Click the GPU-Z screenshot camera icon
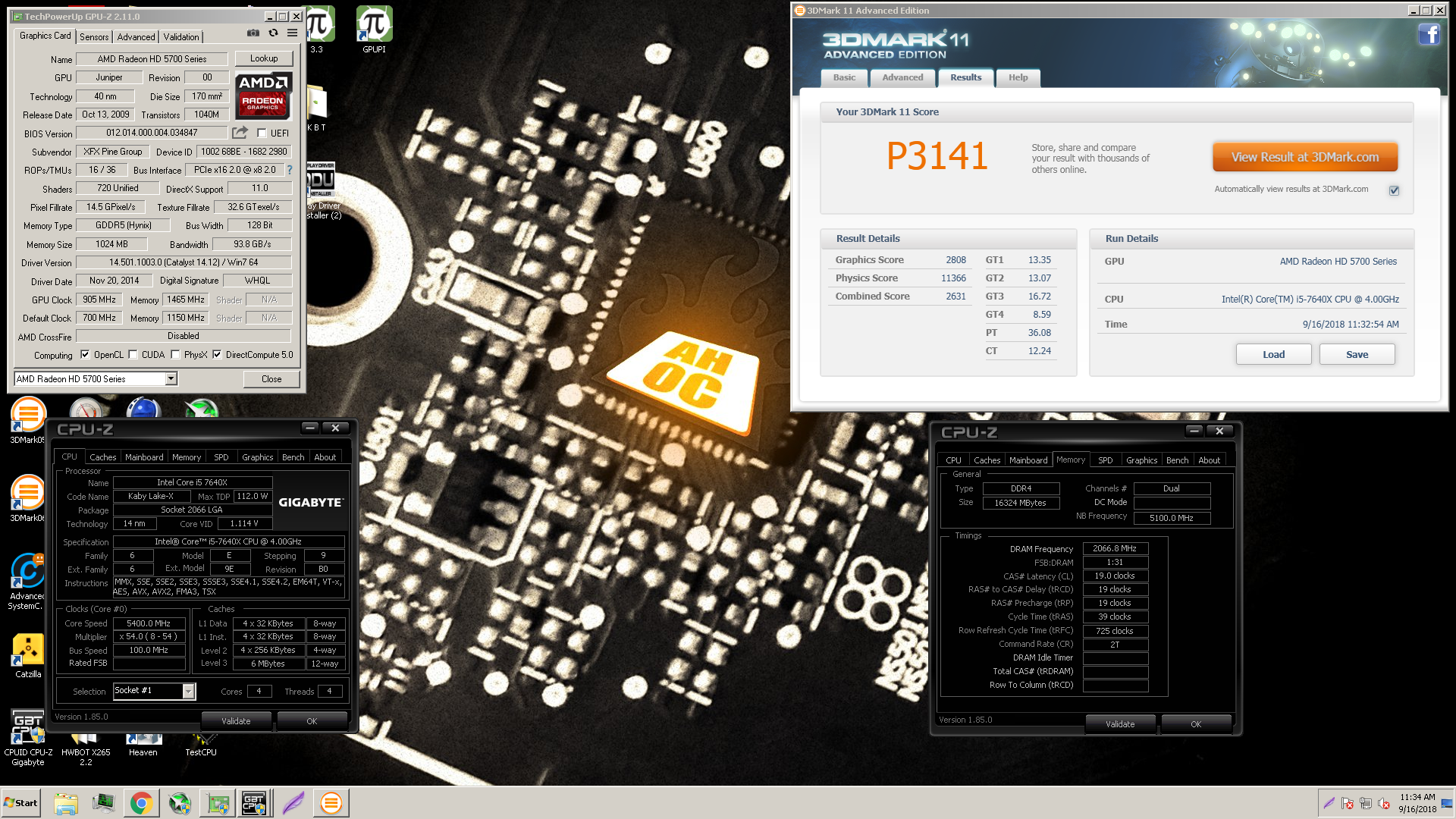This screenshot has height=819, width=1456. point(253,33)
